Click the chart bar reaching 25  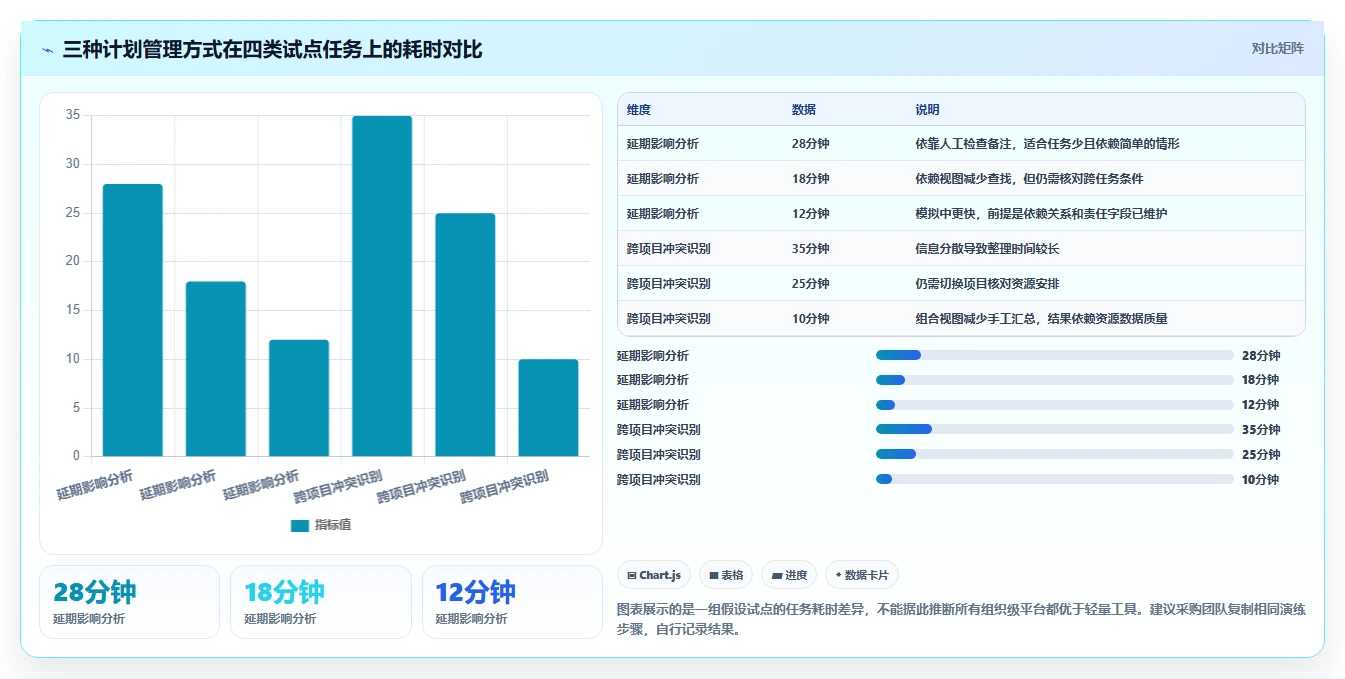[x=465, y=335]
